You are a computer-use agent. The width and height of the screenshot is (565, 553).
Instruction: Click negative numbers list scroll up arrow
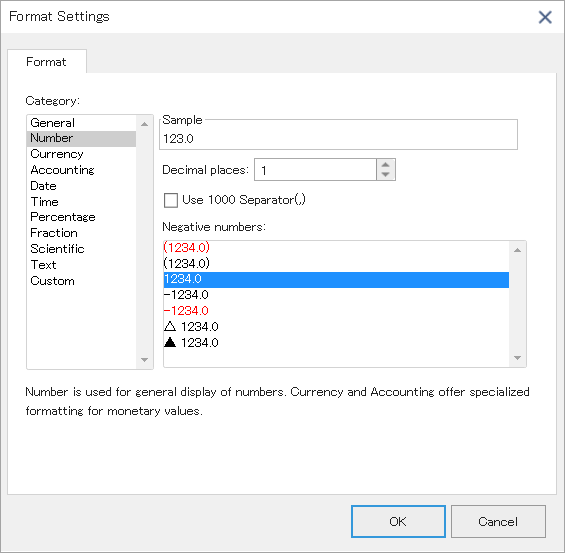pyautogui.click(x=517, y=250)
